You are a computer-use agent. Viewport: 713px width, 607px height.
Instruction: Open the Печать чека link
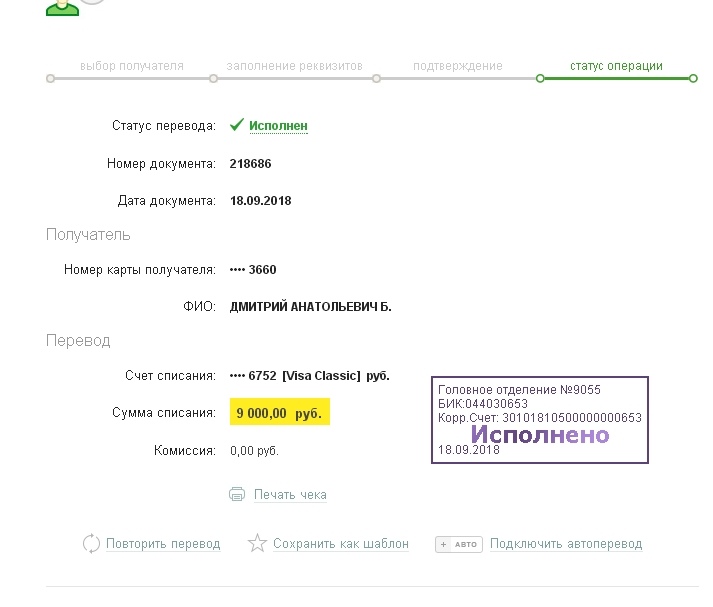[290, 494]
